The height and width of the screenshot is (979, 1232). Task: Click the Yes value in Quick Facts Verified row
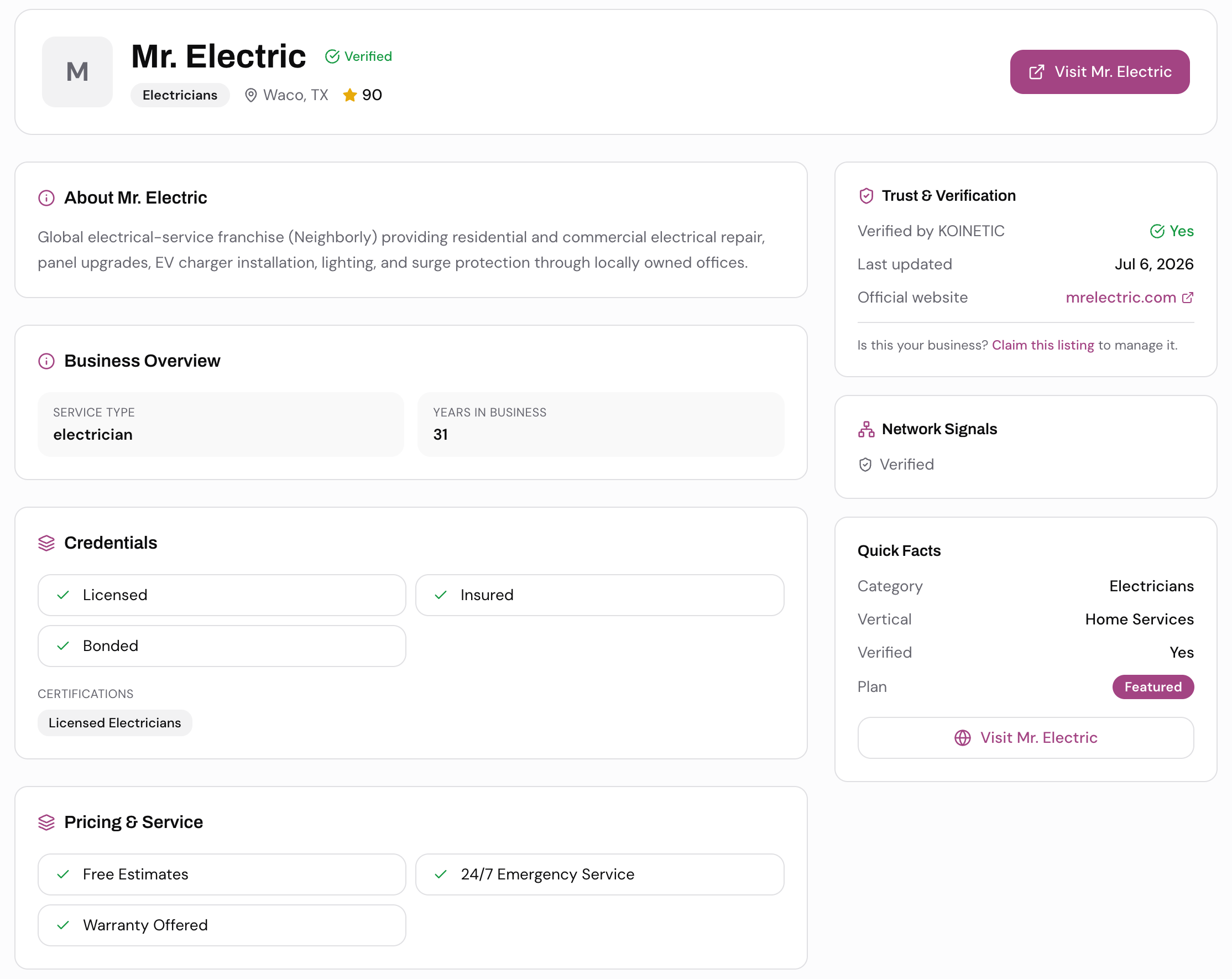[1181, 653]
